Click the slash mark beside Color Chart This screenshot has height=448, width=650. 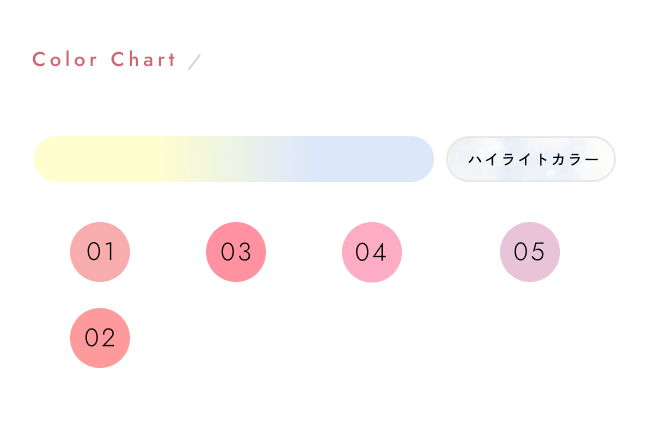194,62
